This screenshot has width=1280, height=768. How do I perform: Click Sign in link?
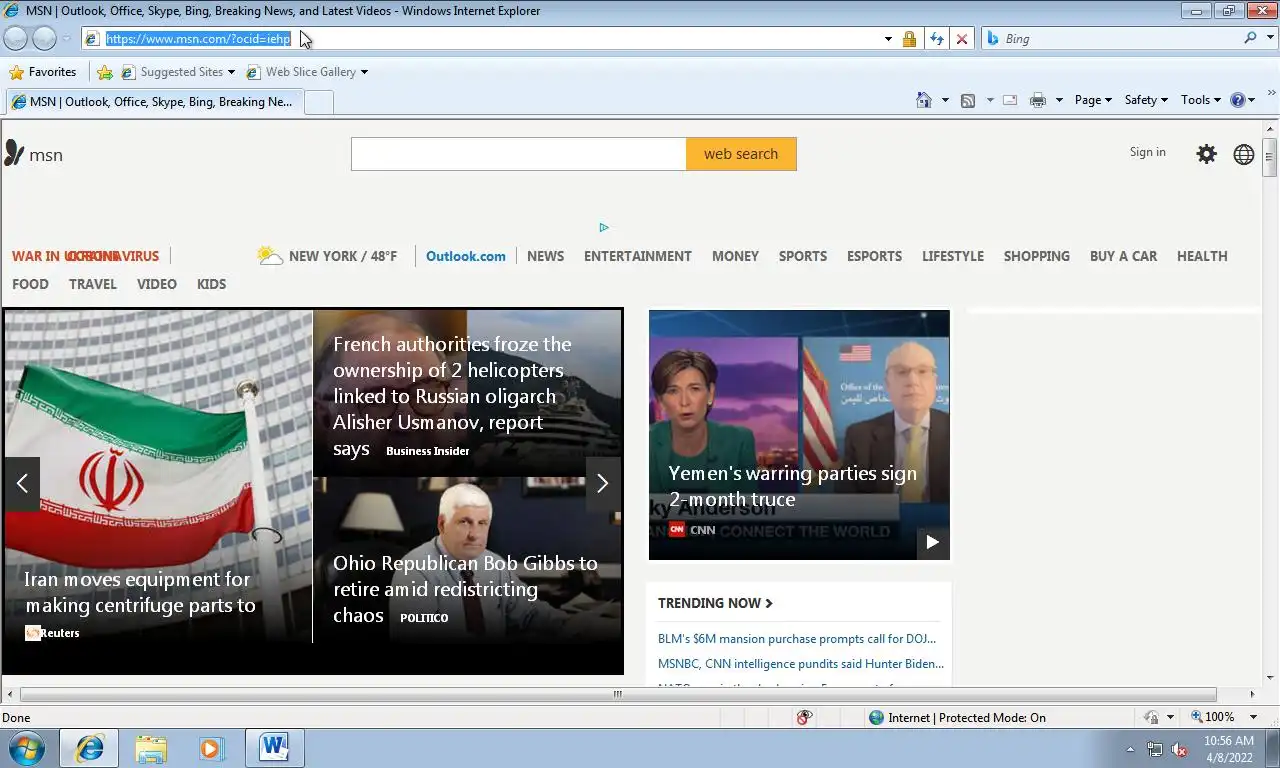(1147, 152)
